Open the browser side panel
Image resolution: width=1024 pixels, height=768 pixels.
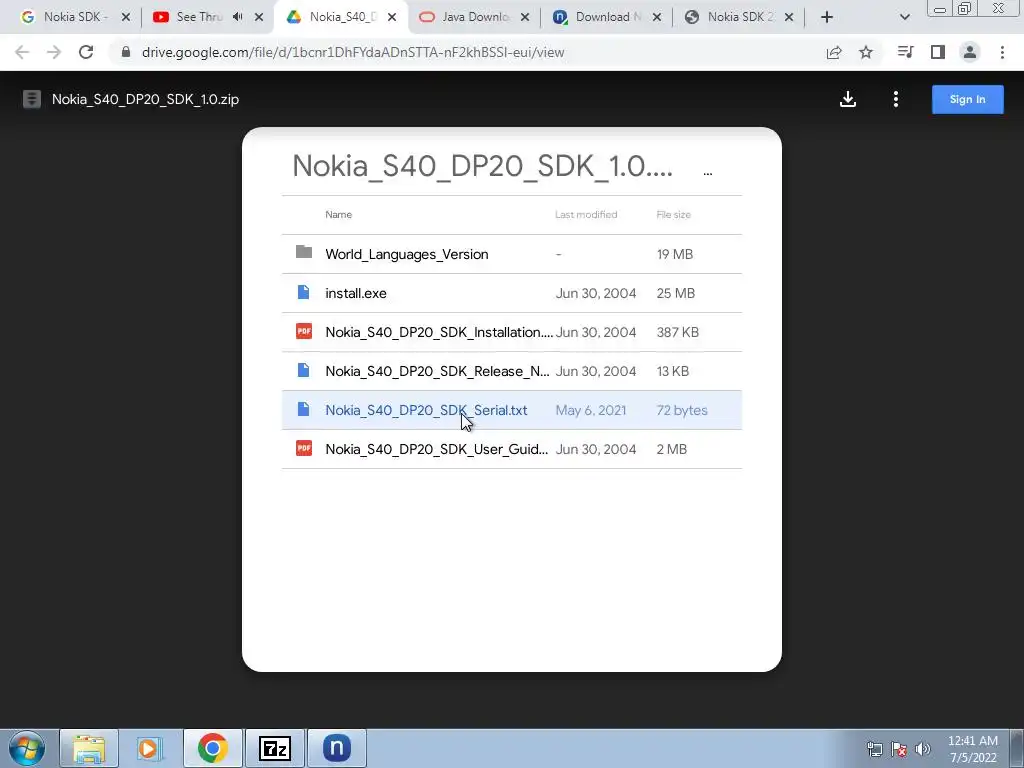coord(938,52)
